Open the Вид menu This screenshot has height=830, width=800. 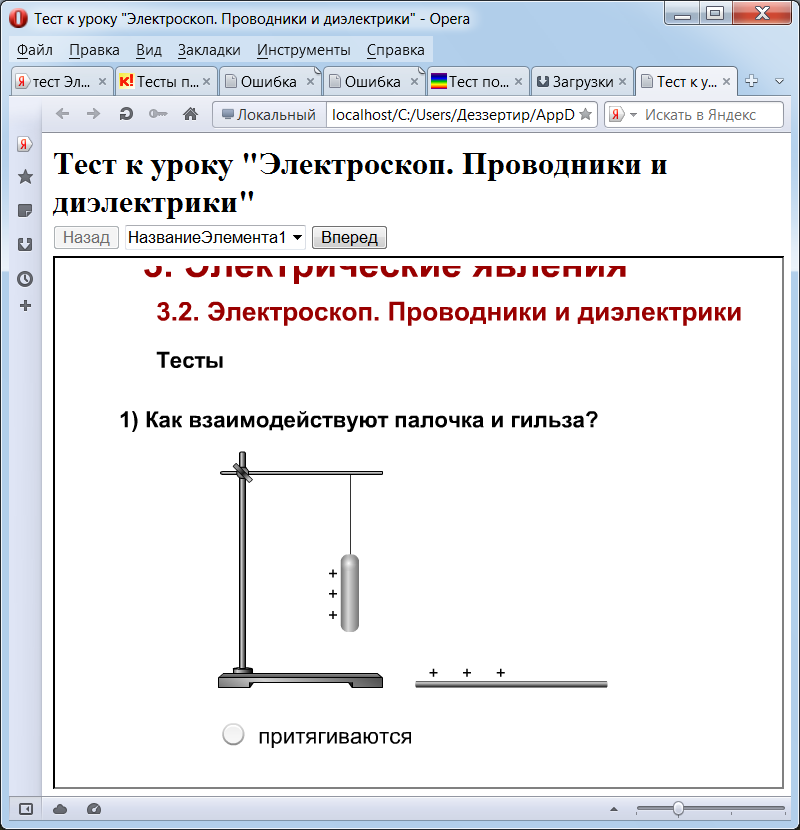tap(149, 50)
